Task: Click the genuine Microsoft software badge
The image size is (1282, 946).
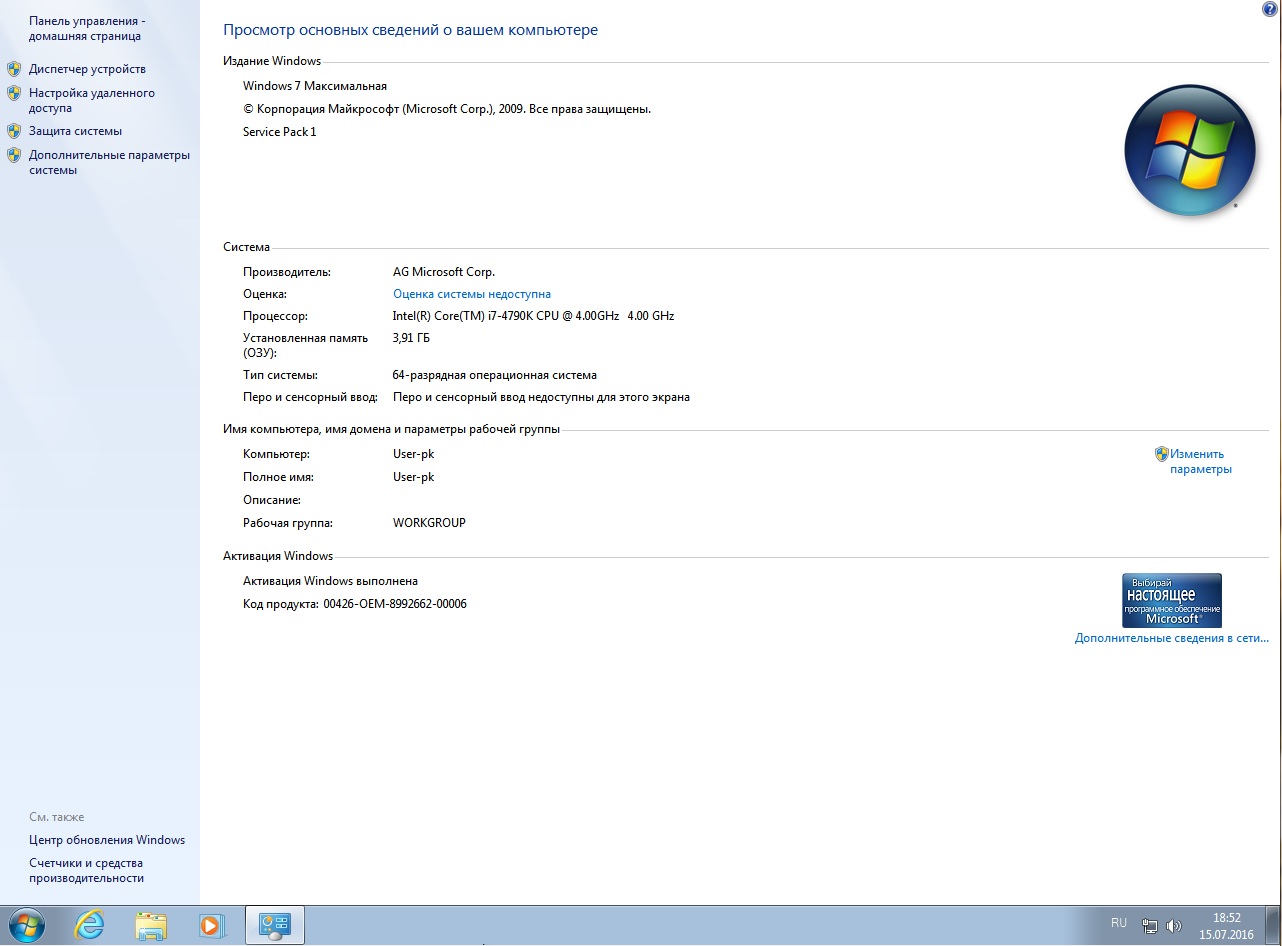Action: point(1172,600)
